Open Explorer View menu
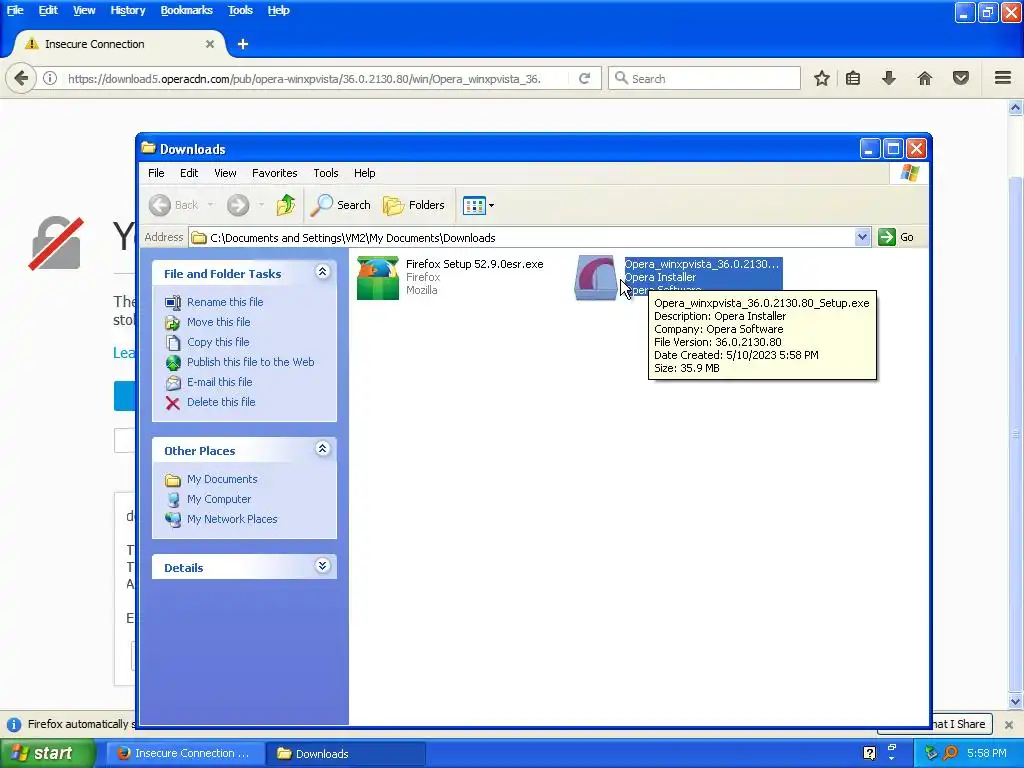The height and width of the screenshot is (768, 1024). click(225, 173)
